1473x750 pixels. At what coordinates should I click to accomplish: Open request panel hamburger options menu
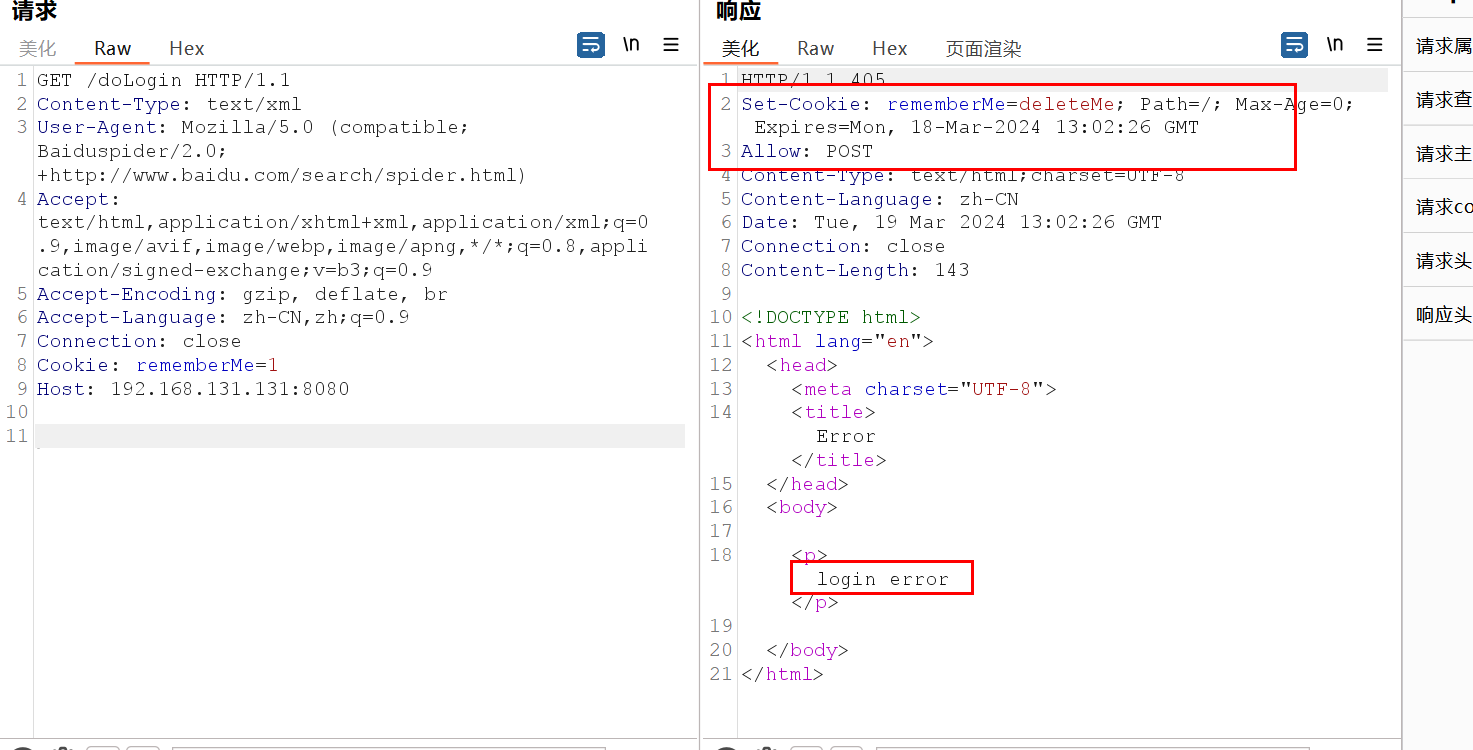(x=671, y=45)
